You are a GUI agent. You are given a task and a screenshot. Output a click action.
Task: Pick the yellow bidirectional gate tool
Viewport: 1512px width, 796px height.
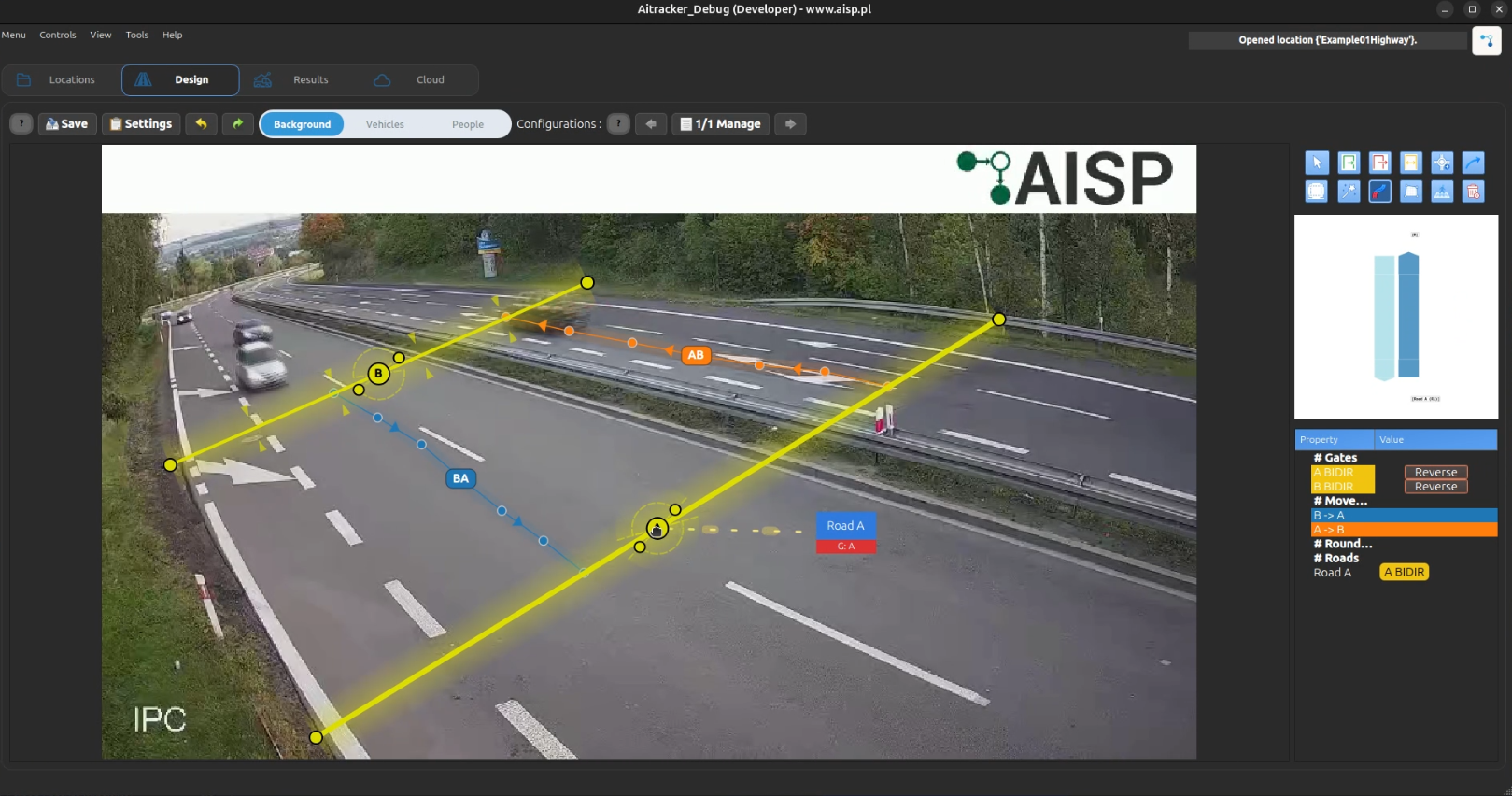(1411, 163)
